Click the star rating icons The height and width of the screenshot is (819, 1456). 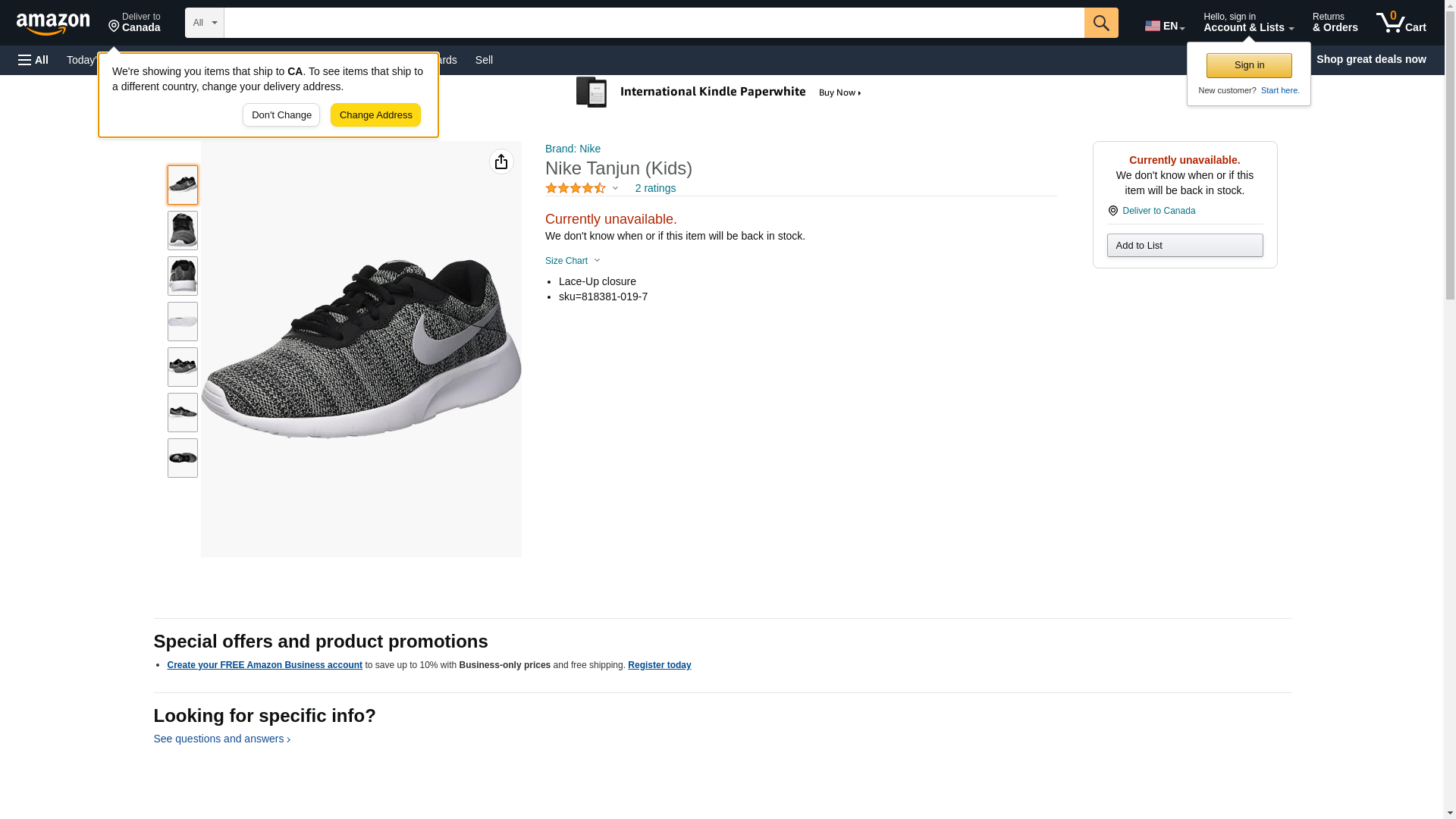tap(576, 188)
